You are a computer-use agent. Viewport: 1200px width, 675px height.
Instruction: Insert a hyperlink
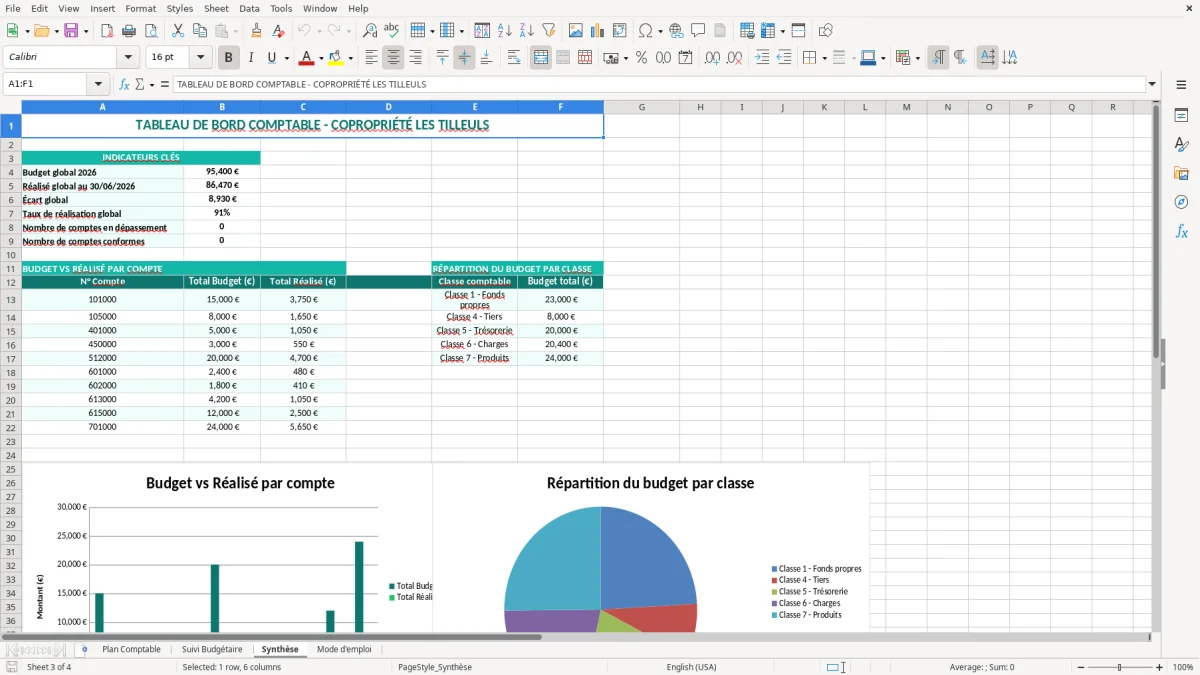(x=676, y=31)
